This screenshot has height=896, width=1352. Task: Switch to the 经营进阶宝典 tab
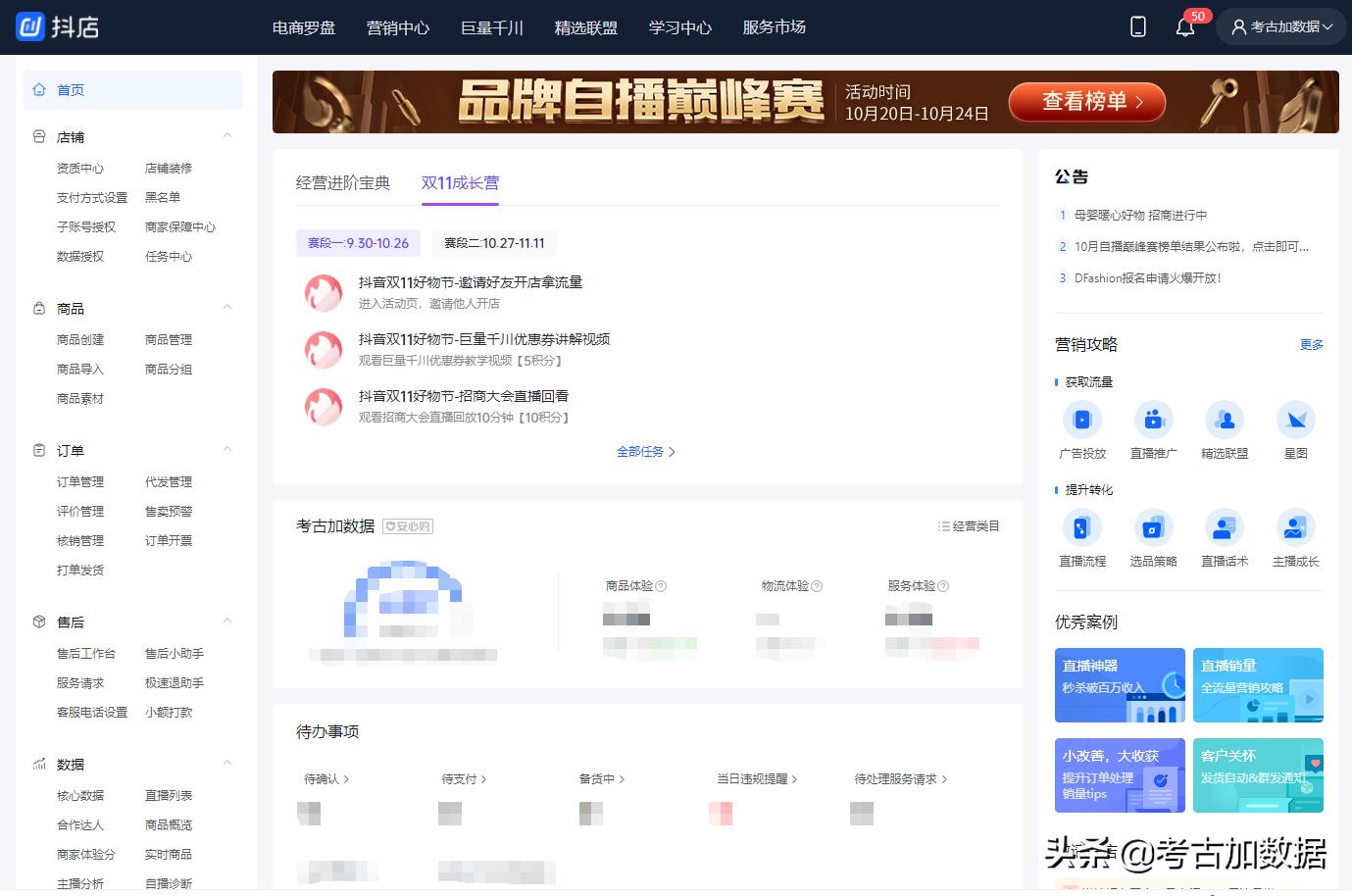tap(343, 182)
